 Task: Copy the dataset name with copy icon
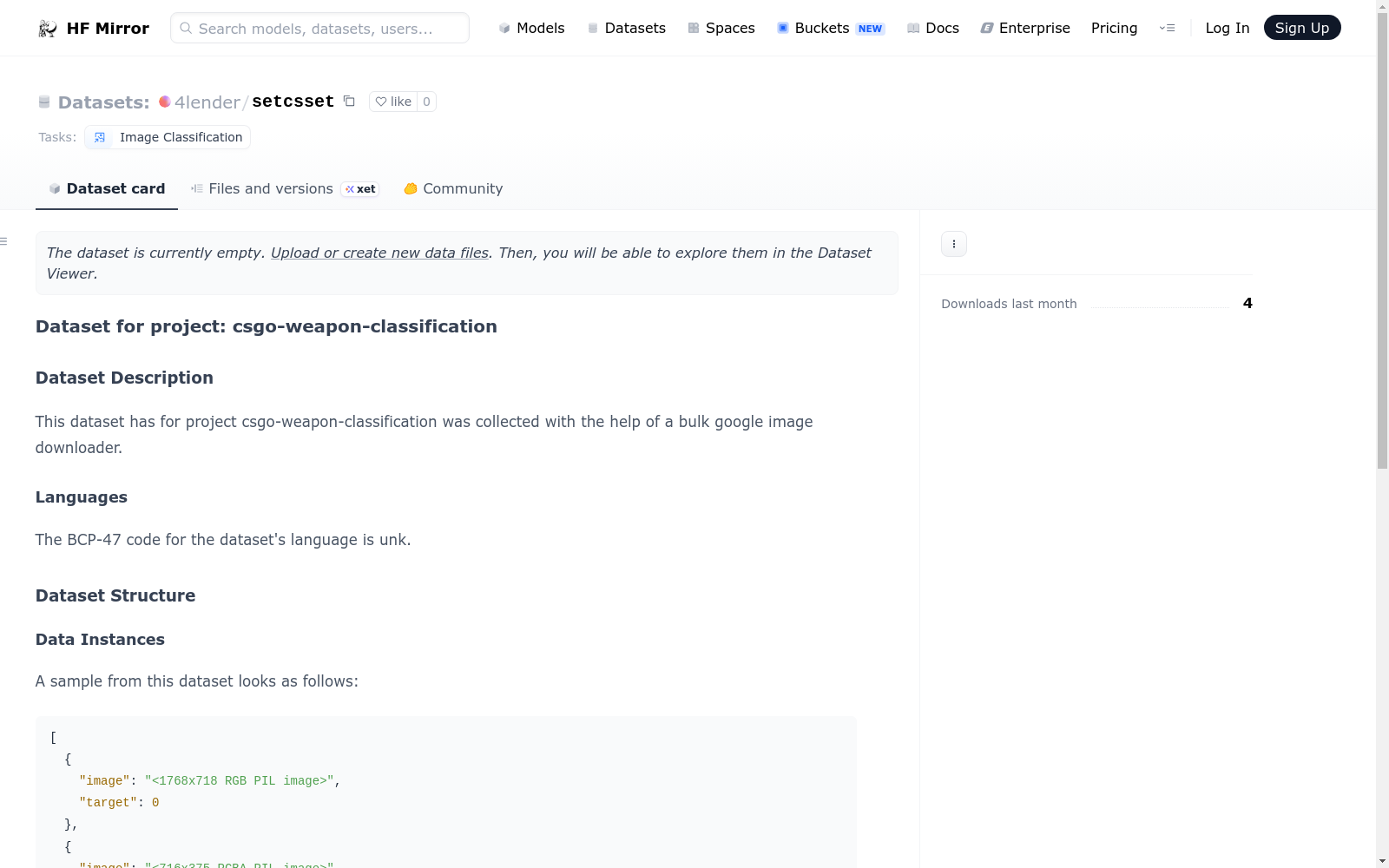tap(349, 102)
